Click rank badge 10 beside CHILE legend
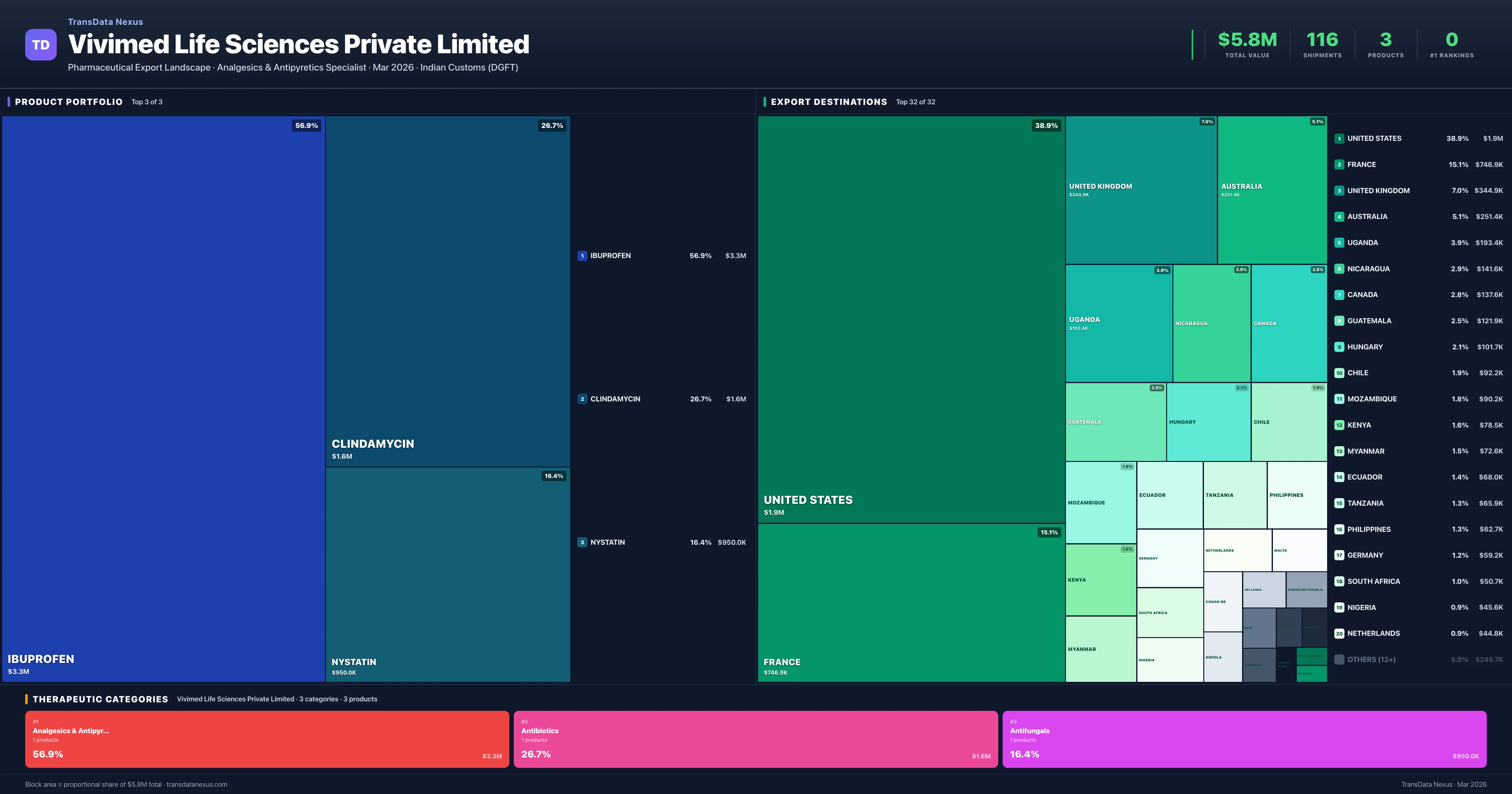This screenshot has height=794, width=1512. 1339,373
